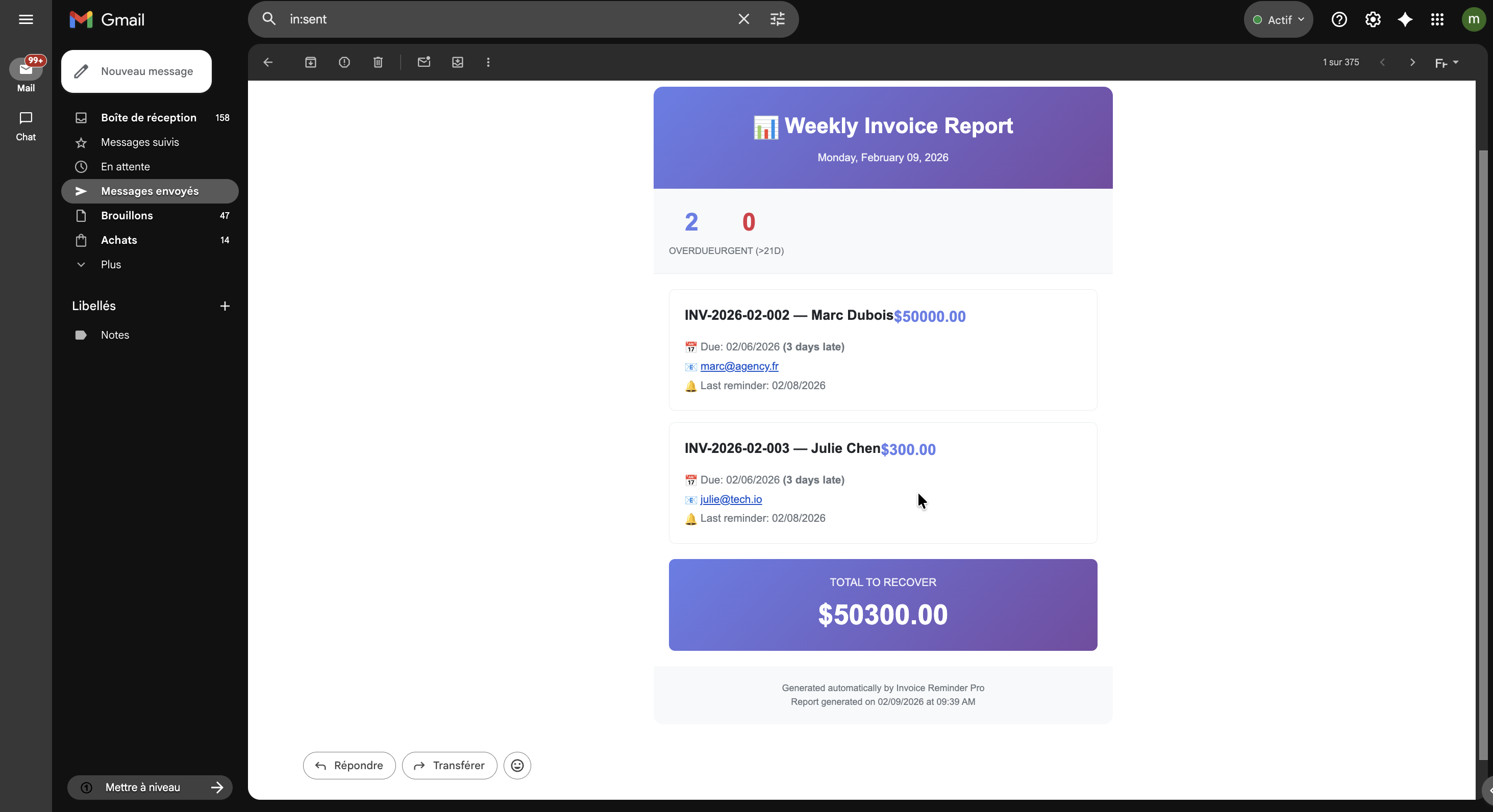Open Boîte de réception folder
The image size is (1493, 812).
(148, 118)
